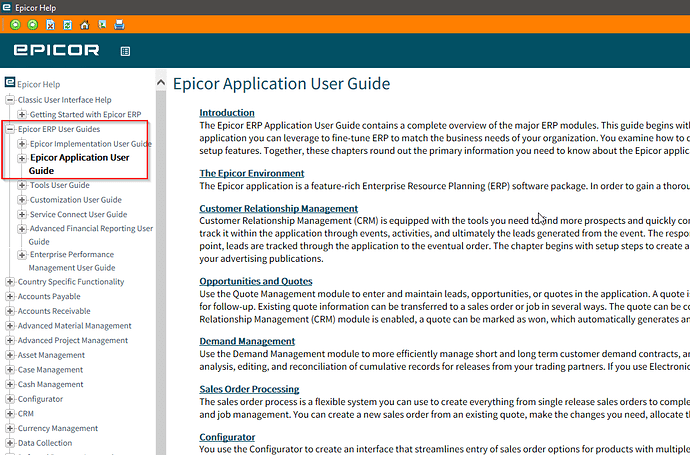This screenshot has width=690, height=455.
Task: Expand Epicor Application User Guide node
Action: coord(22,158)
